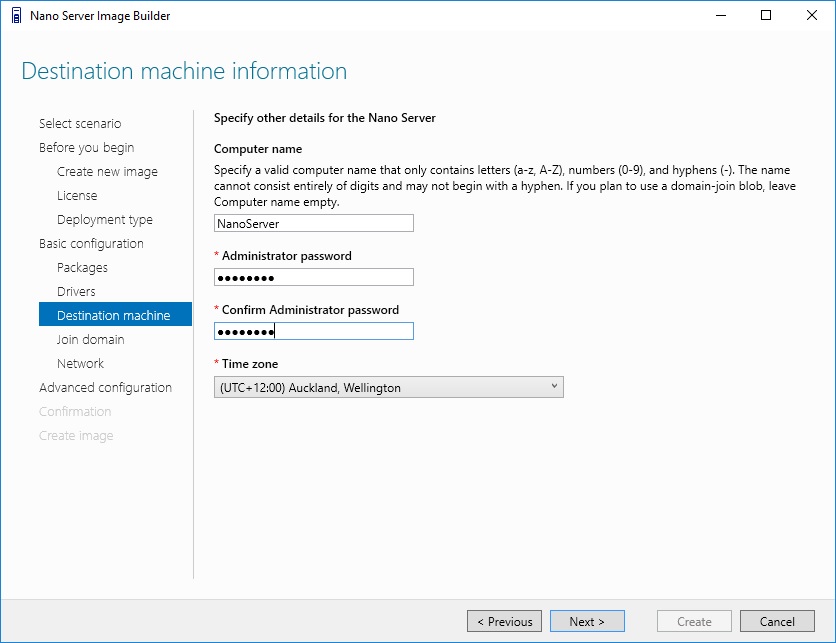Screen dimensions: 836x643
Task: Select the highlighted Destination machine step
Action: point(115,314)
